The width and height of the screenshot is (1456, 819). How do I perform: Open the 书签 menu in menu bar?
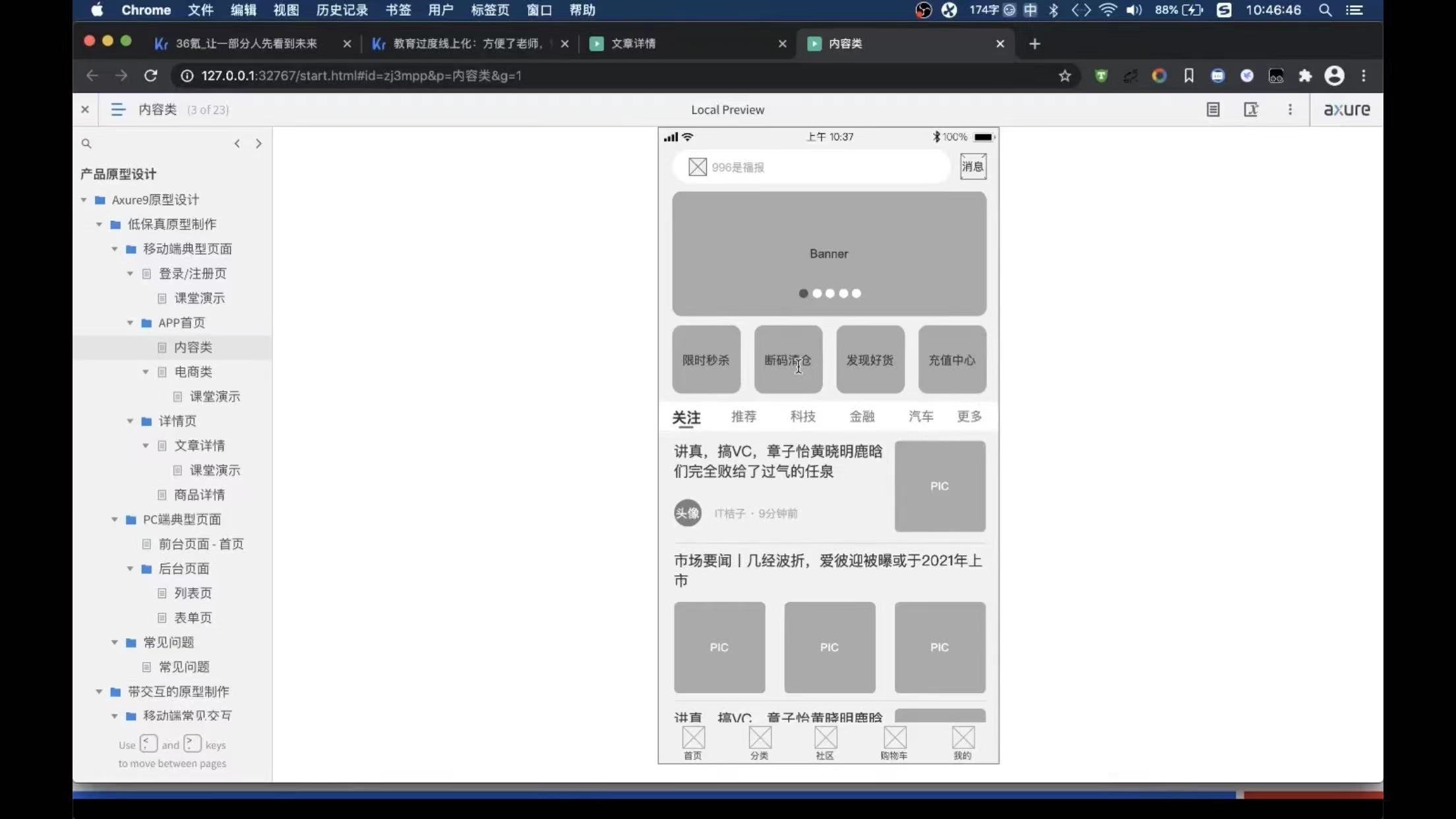coord(398,10)
